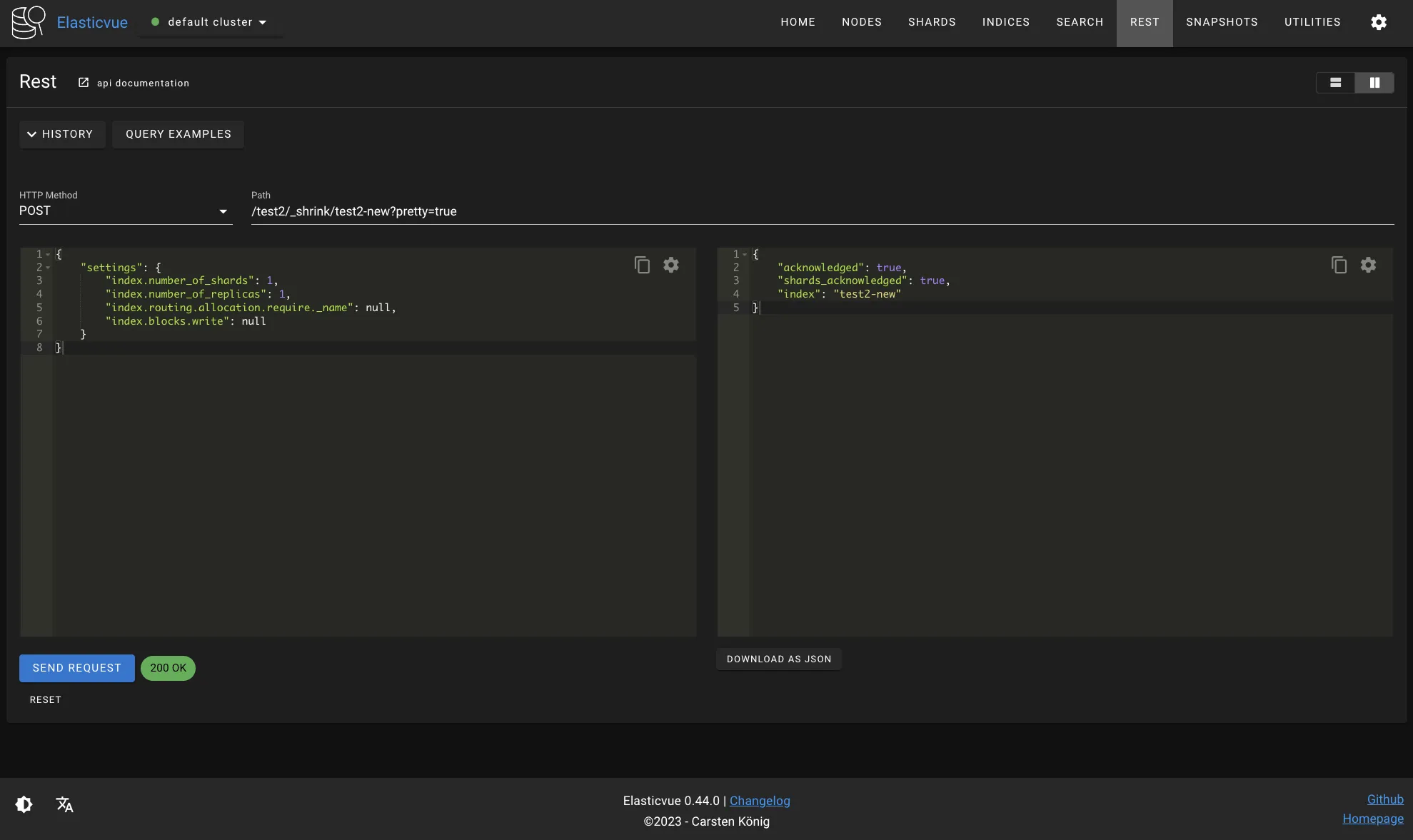Screen dimensions: 1413x840
Task: Open the default cluster dropdown
Action: click(210, 22)
